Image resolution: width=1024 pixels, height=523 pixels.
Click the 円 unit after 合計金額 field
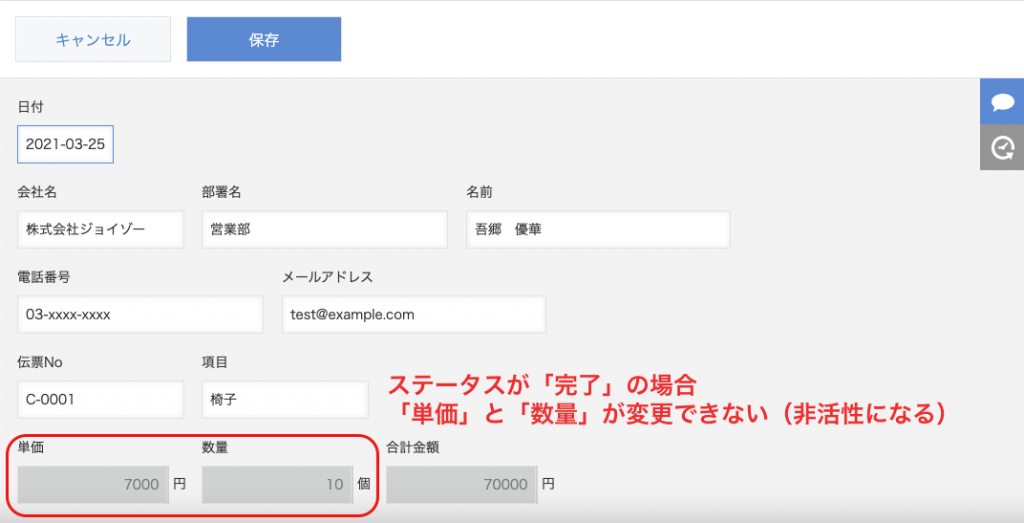549,484
